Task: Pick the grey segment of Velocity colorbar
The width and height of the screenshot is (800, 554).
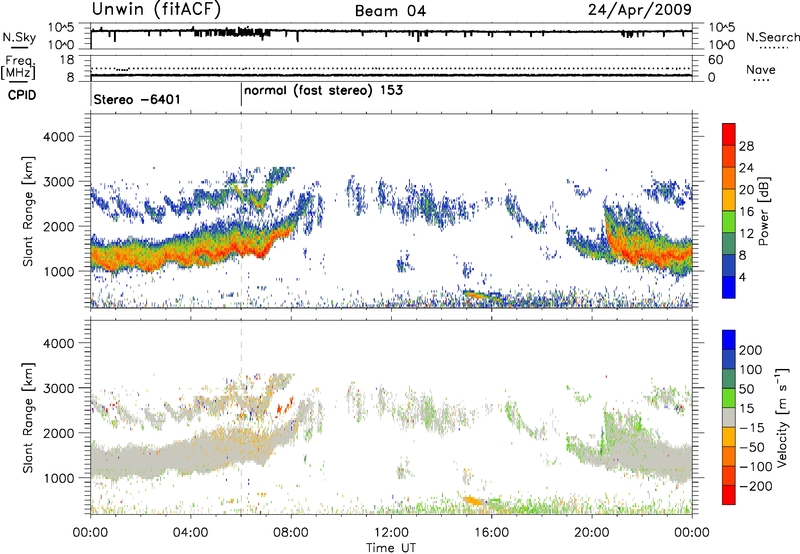Action: pyautogui.click(x=729, y=418)
